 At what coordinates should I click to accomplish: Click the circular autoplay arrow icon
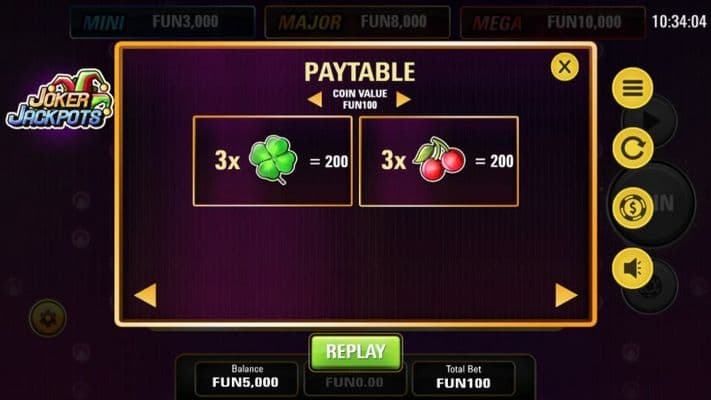633,148
